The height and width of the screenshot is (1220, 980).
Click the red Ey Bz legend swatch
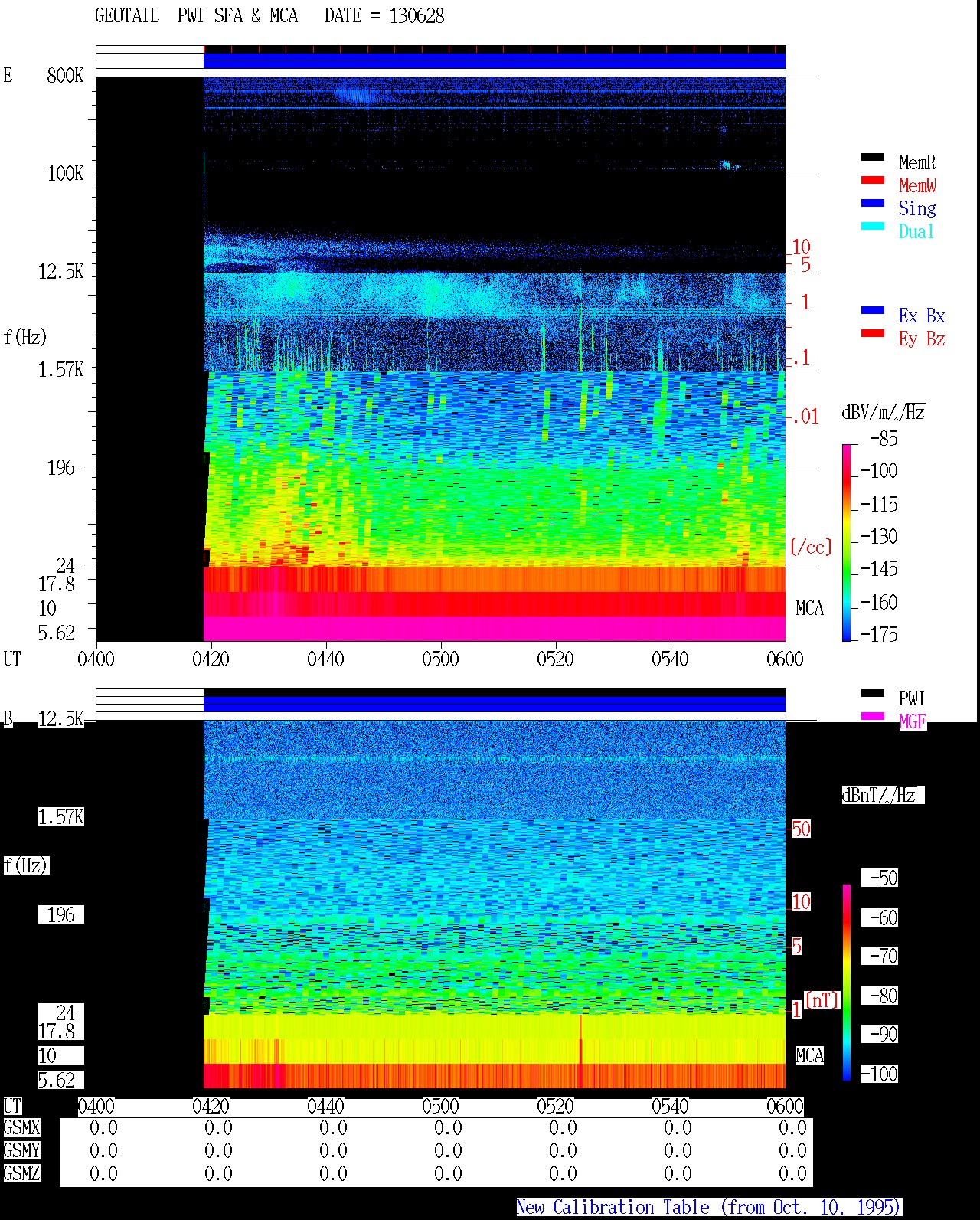873,334
